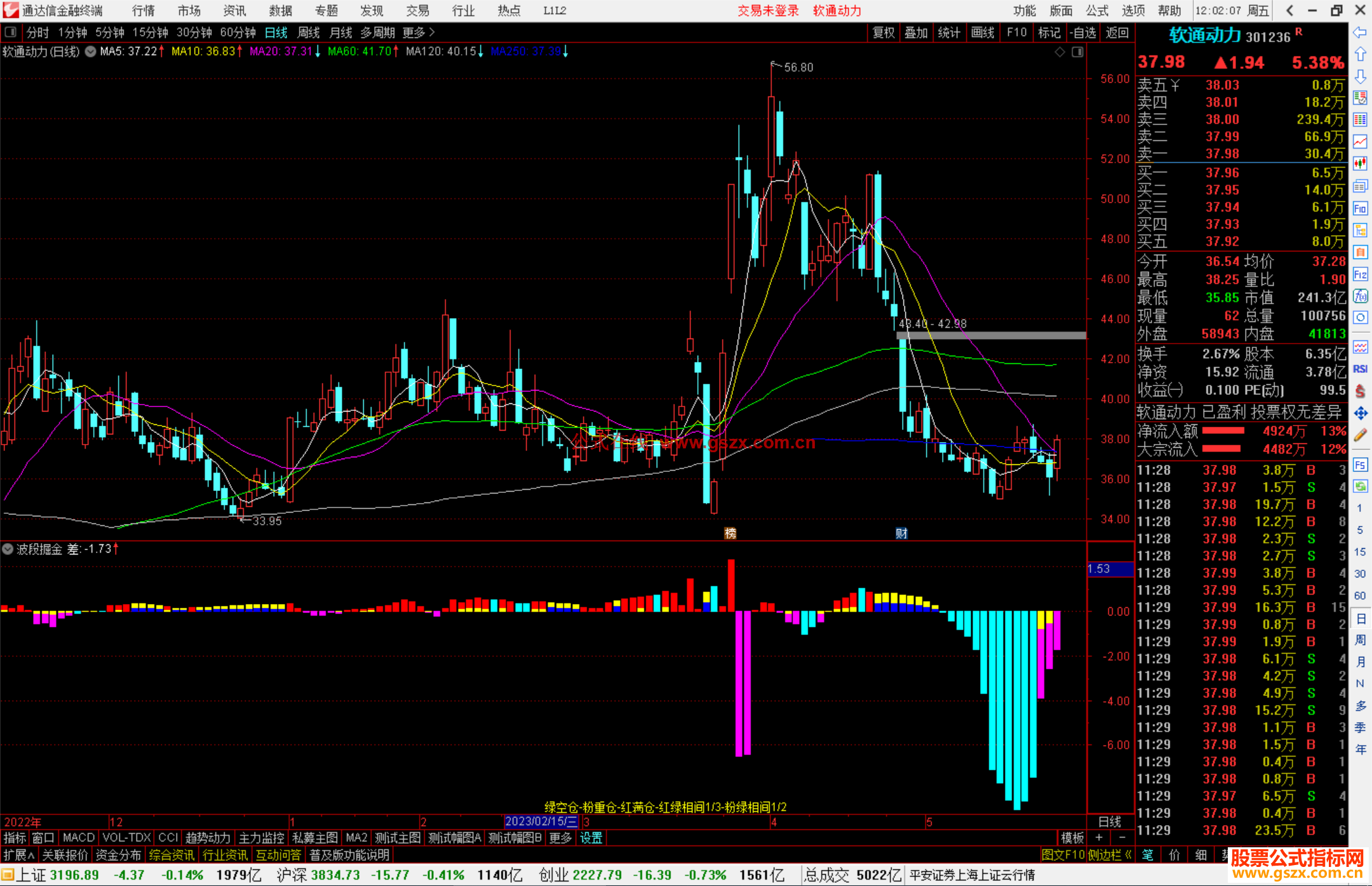Click the 设置 settings link in indicator bar
The height and width of the screenshot is (886, 1372).
591,838
